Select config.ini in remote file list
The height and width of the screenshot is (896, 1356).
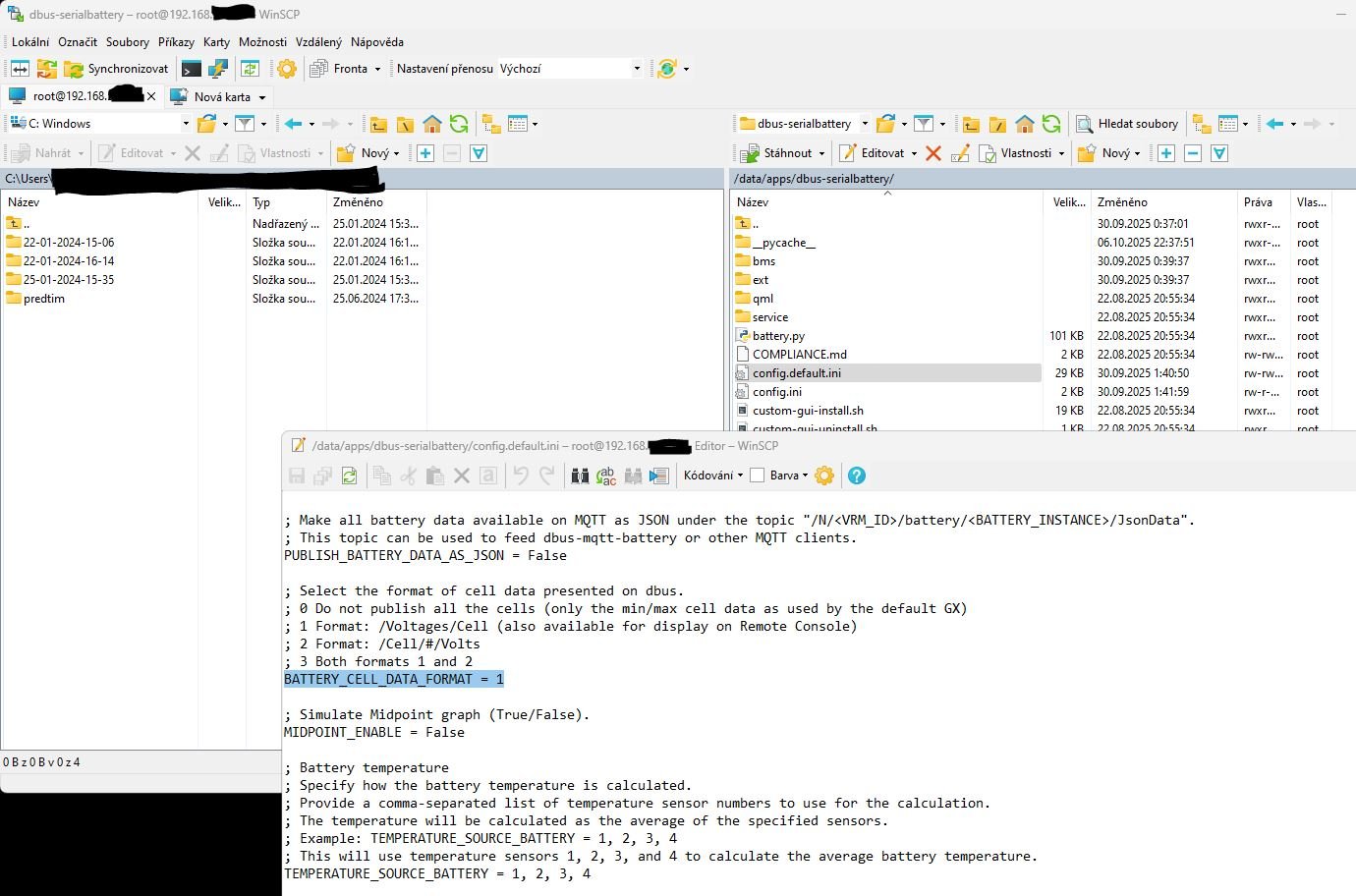[776, 392]
